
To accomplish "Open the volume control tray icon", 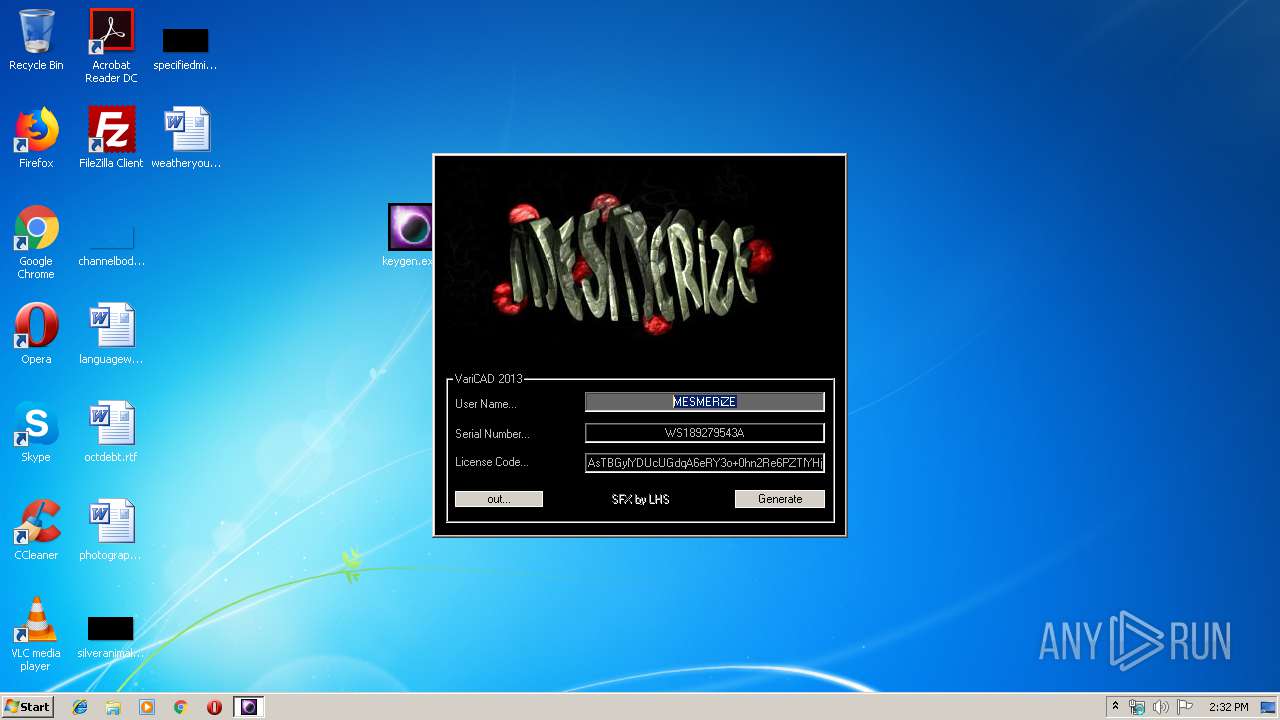I will (1161, 707).
